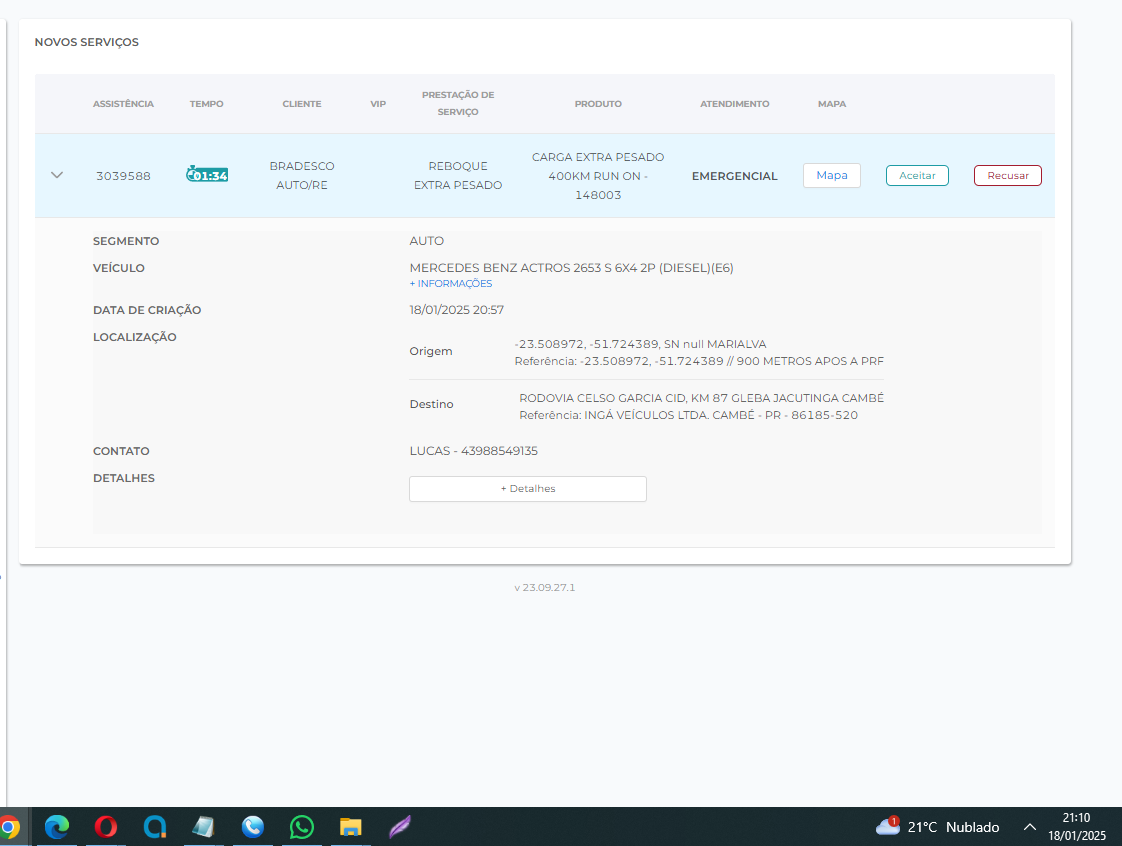Open Microsoft Edge from the taskbar

(x=57, y=827)
